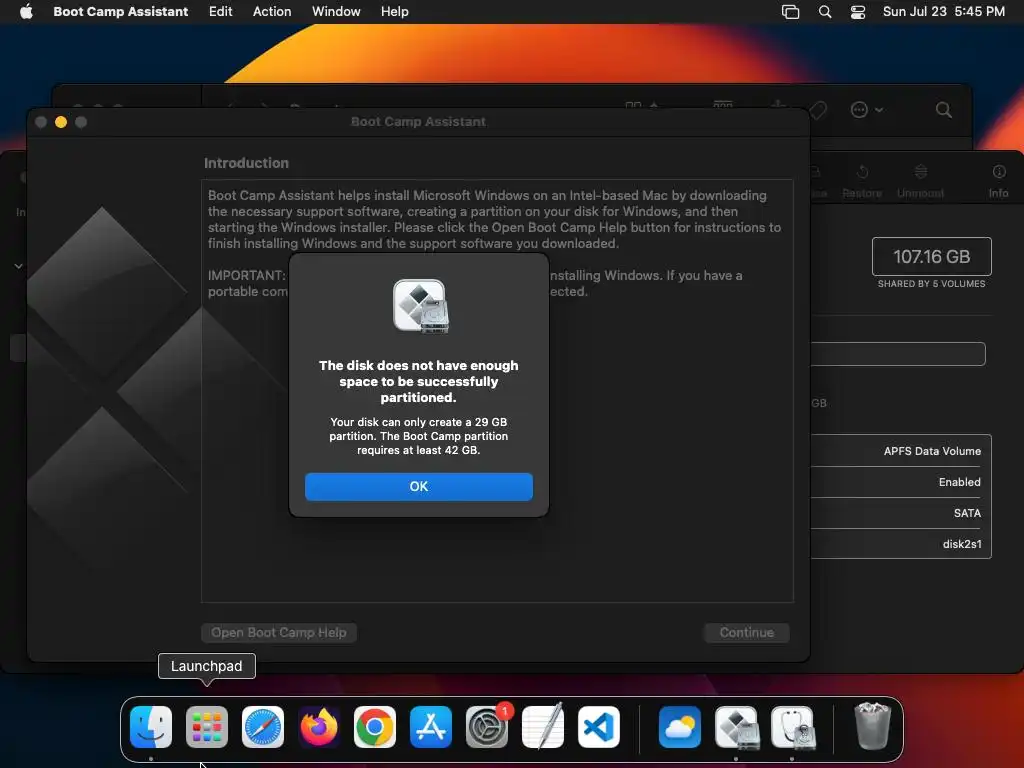Open TextEdit from the Dock
This screenshot has height=768, width=1024.
543,726
